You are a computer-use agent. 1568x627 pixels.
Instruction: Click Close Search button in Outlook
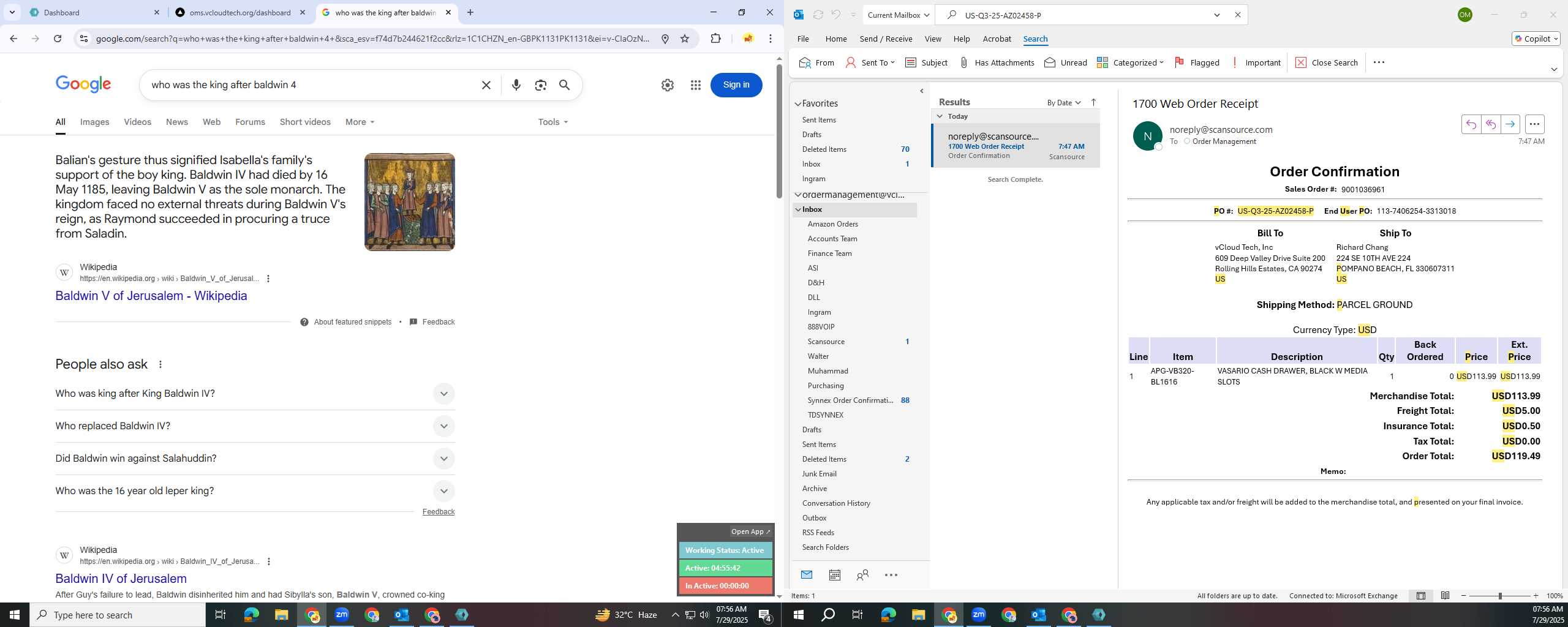coord(1327,62)
